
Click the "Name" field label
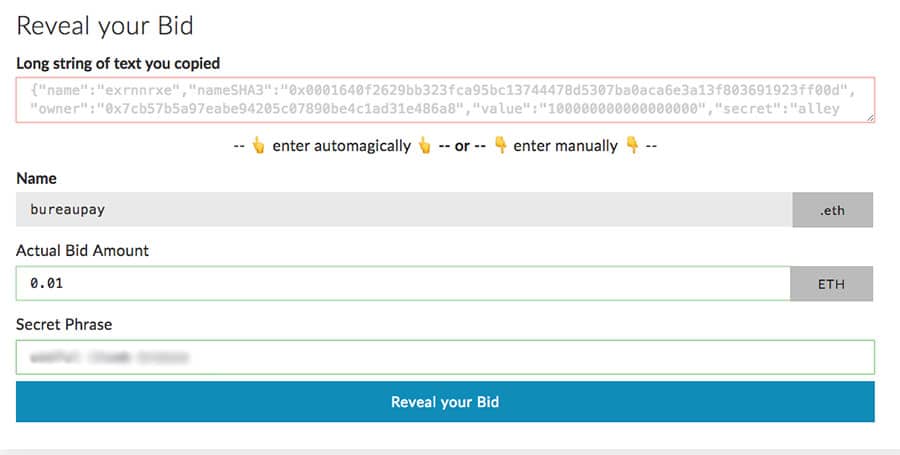tap(37, 178)
